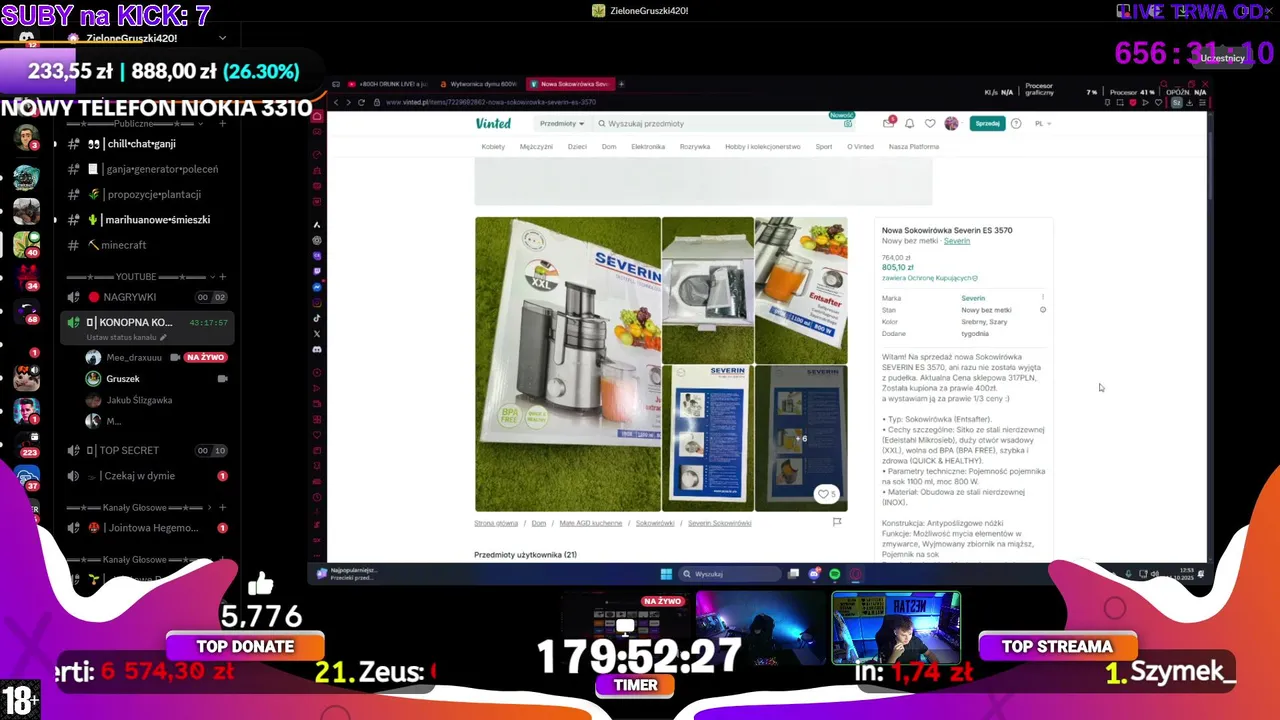Image resolution: width=1280 pixels, height=720 pixels.
Task: Open Spotify from the taskbar
Action: point(835,574)
